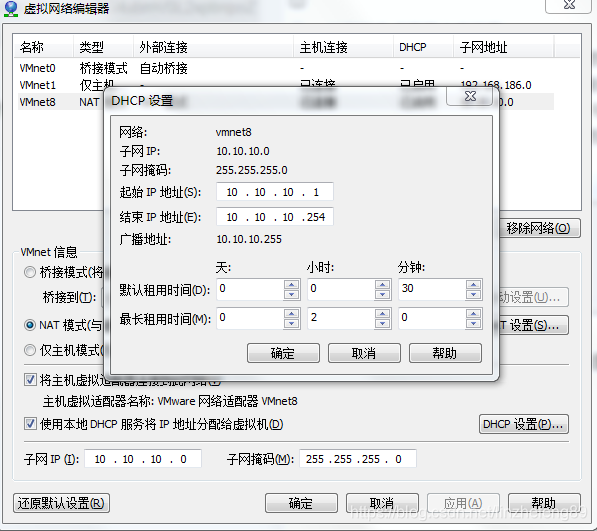The height and width of the screenshot is (531, 597).
Task: Click 起始 IP 地址 input field
Action: (x=275, y=191)
